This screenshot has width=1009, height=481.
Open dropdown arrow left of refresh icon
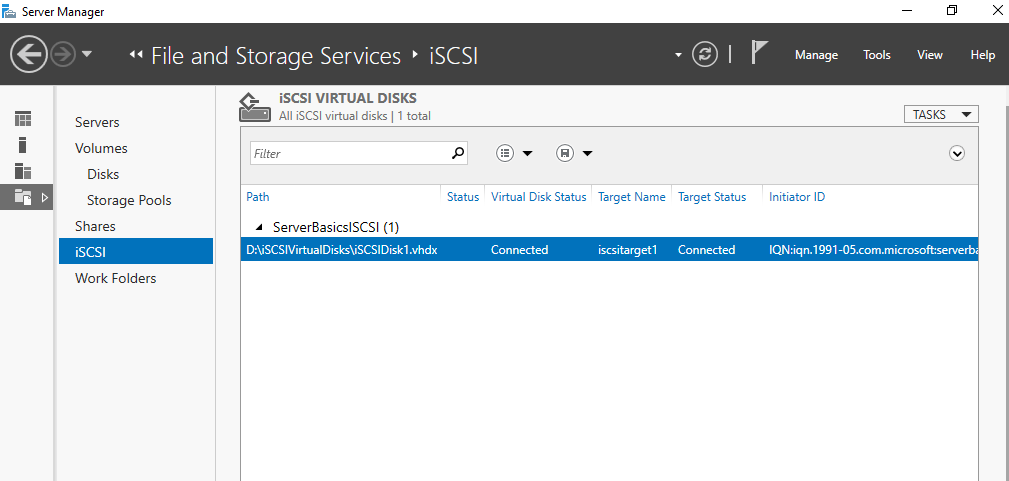pyautogui.click(x=678, y=55)
